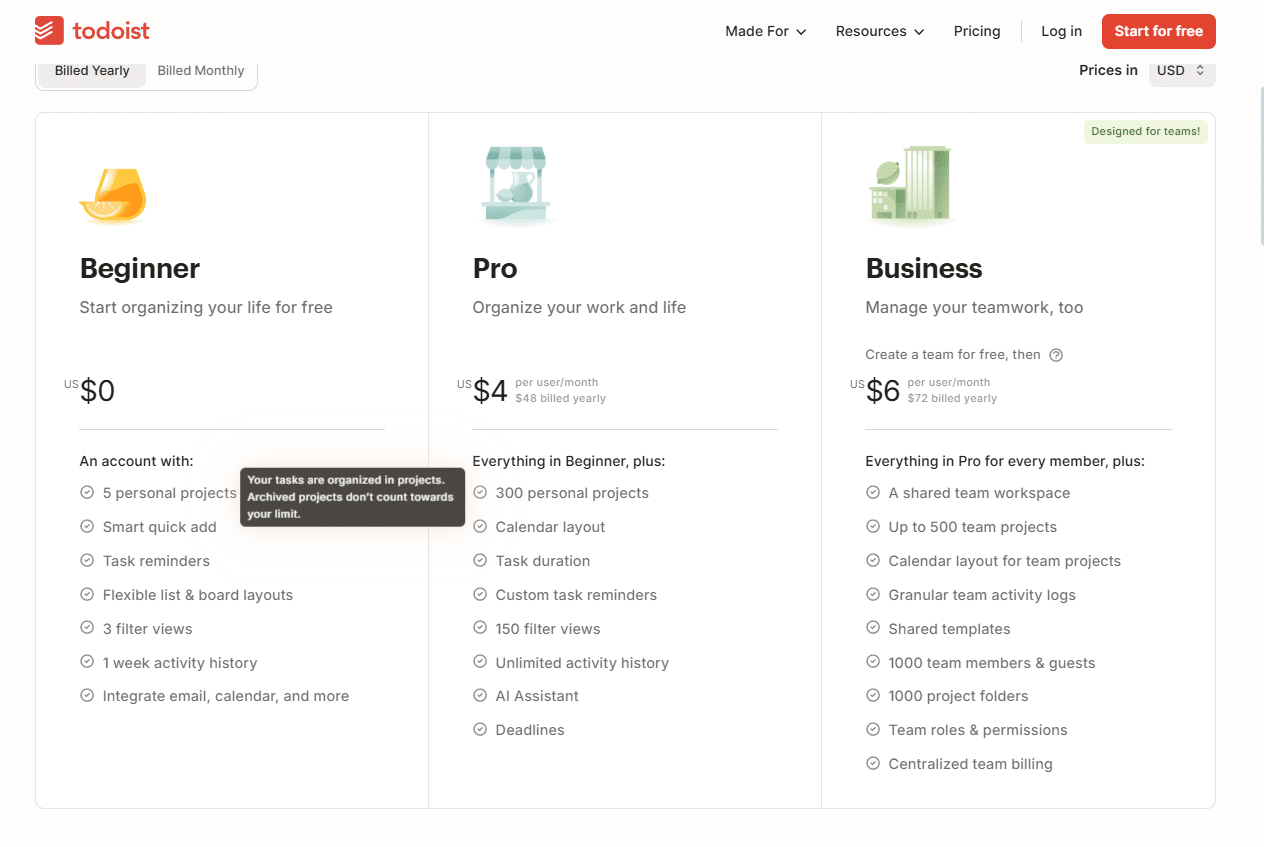1264x847 pixels.
Task: Click the check icon beside Up to 500 team projects
Action: pyautogui.click(x=873, y=527)
